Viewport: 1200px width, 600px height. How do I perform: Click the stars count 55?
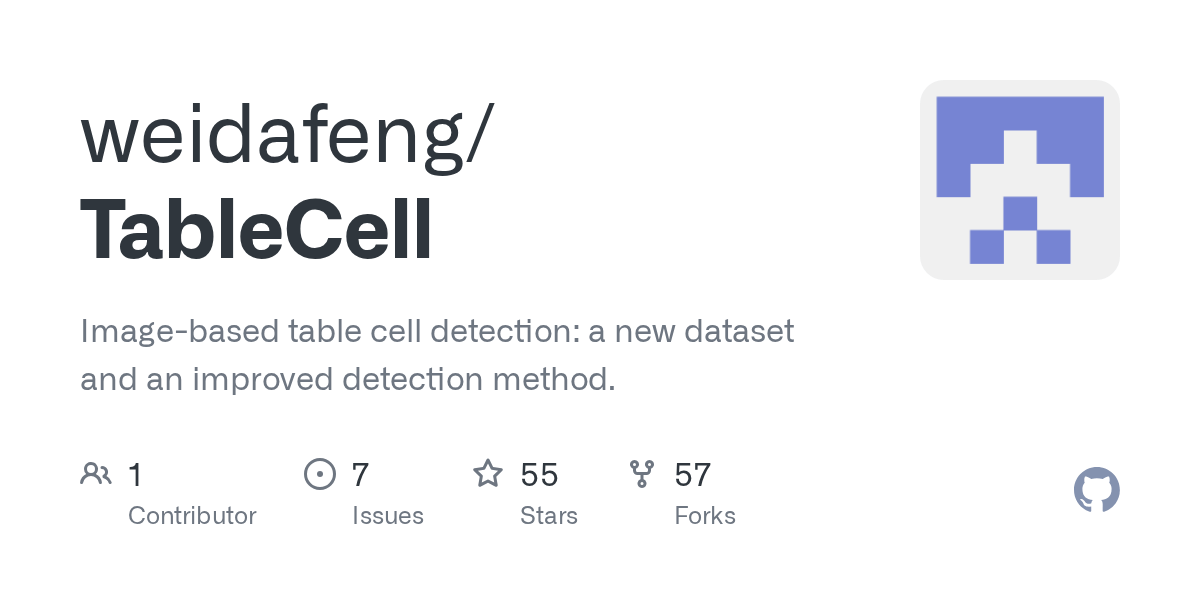tap(539, 474)
